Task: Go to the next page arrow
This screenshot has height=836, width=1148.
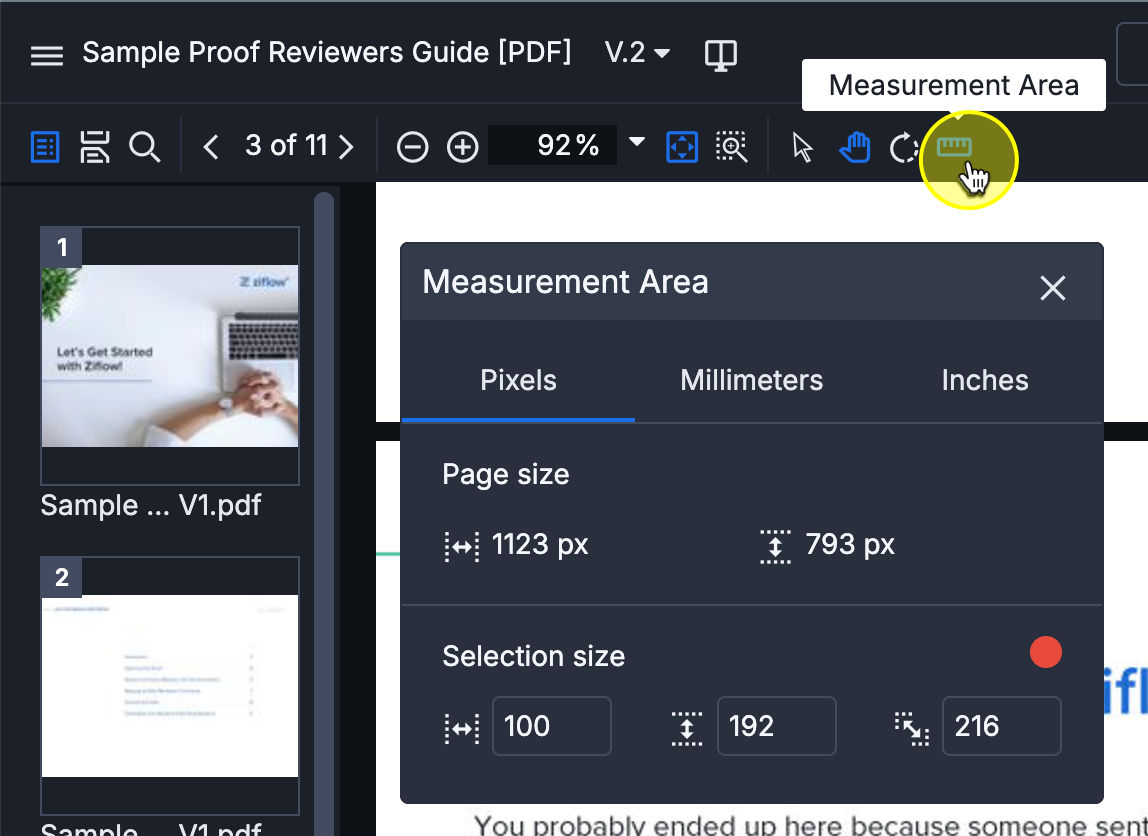Action: coord(346,147)
